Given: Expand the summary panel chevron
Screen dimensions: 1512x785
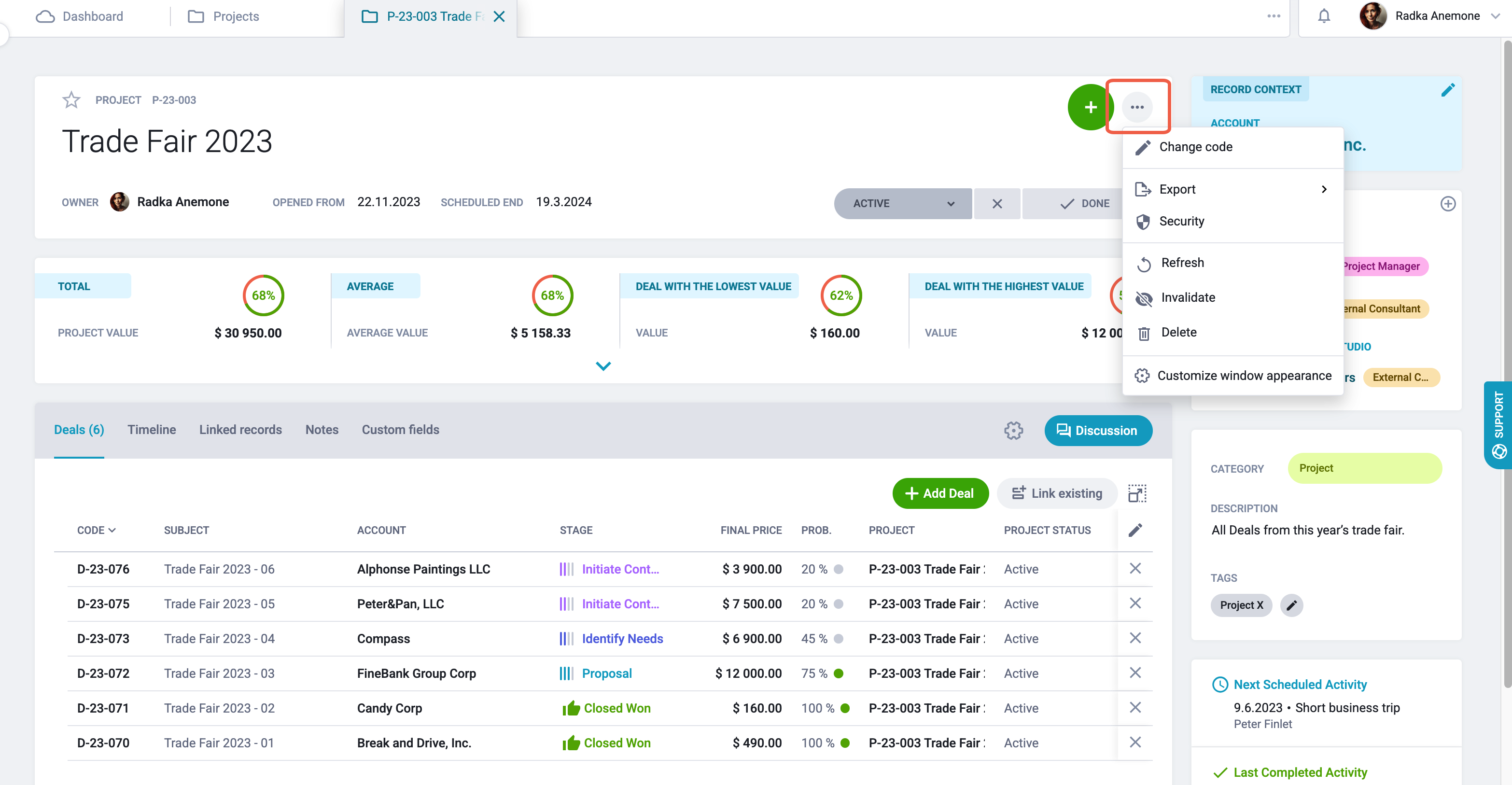Looking at the screenshot, I should (x=603, y=366).
